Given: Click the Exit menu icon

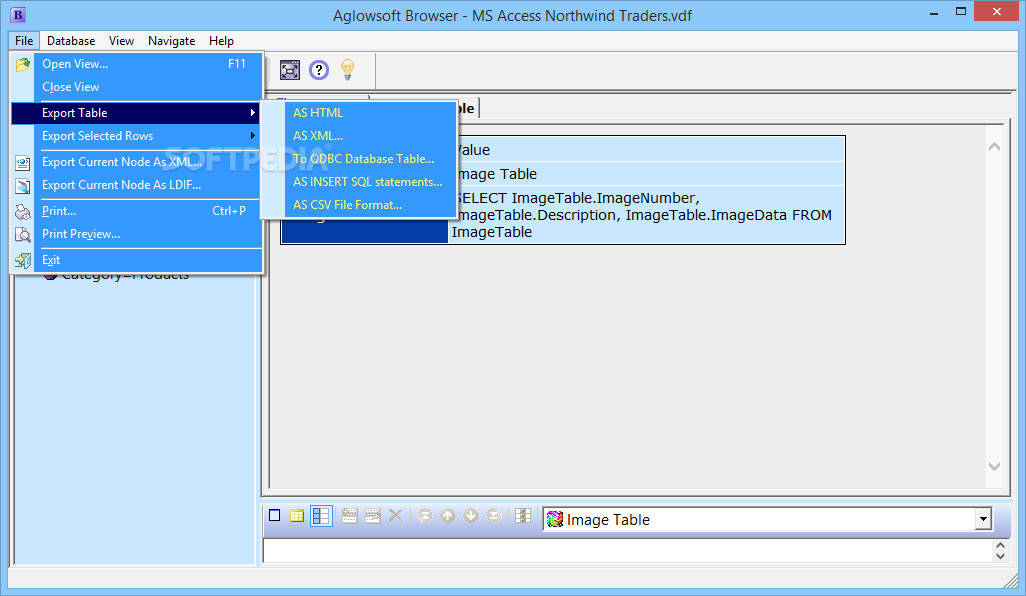Looking at the screenshot, I should point(23,260).
